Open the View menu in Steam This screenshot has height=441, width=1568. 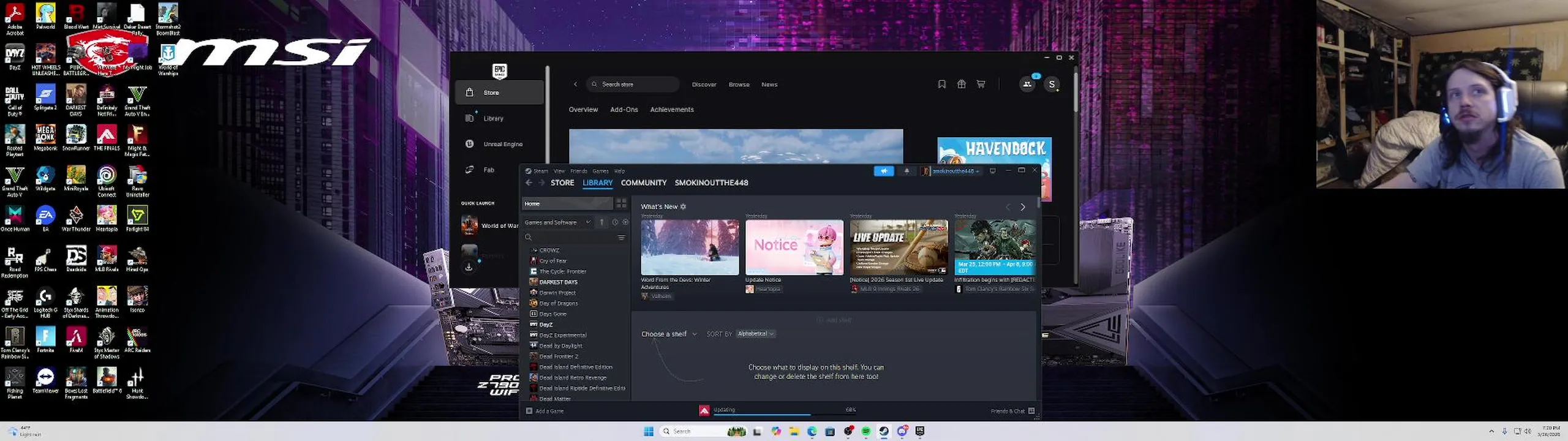(559, 171)
